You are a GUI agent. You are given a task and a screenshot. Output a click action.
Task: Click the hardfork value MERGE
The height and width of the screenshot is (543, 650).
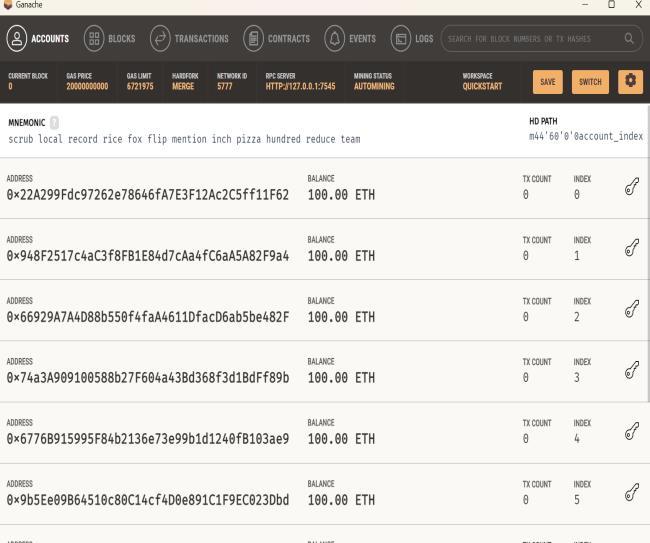point(183,86)
